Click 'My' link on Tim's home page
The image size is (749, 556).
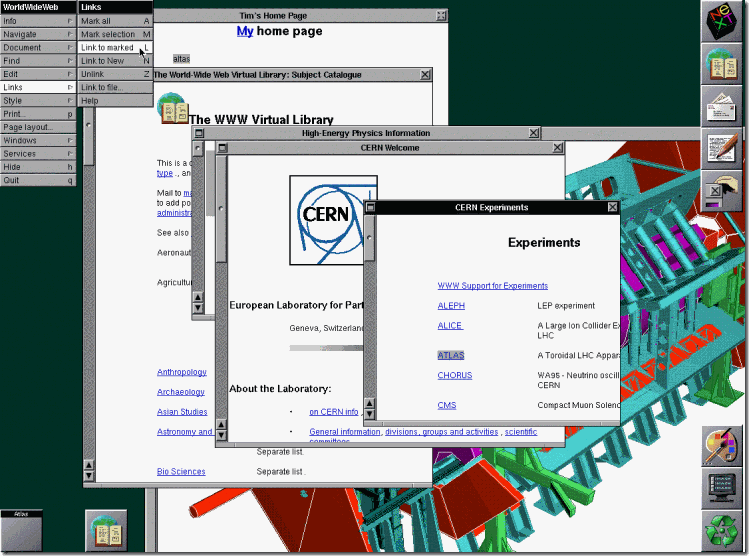(245, 32)
